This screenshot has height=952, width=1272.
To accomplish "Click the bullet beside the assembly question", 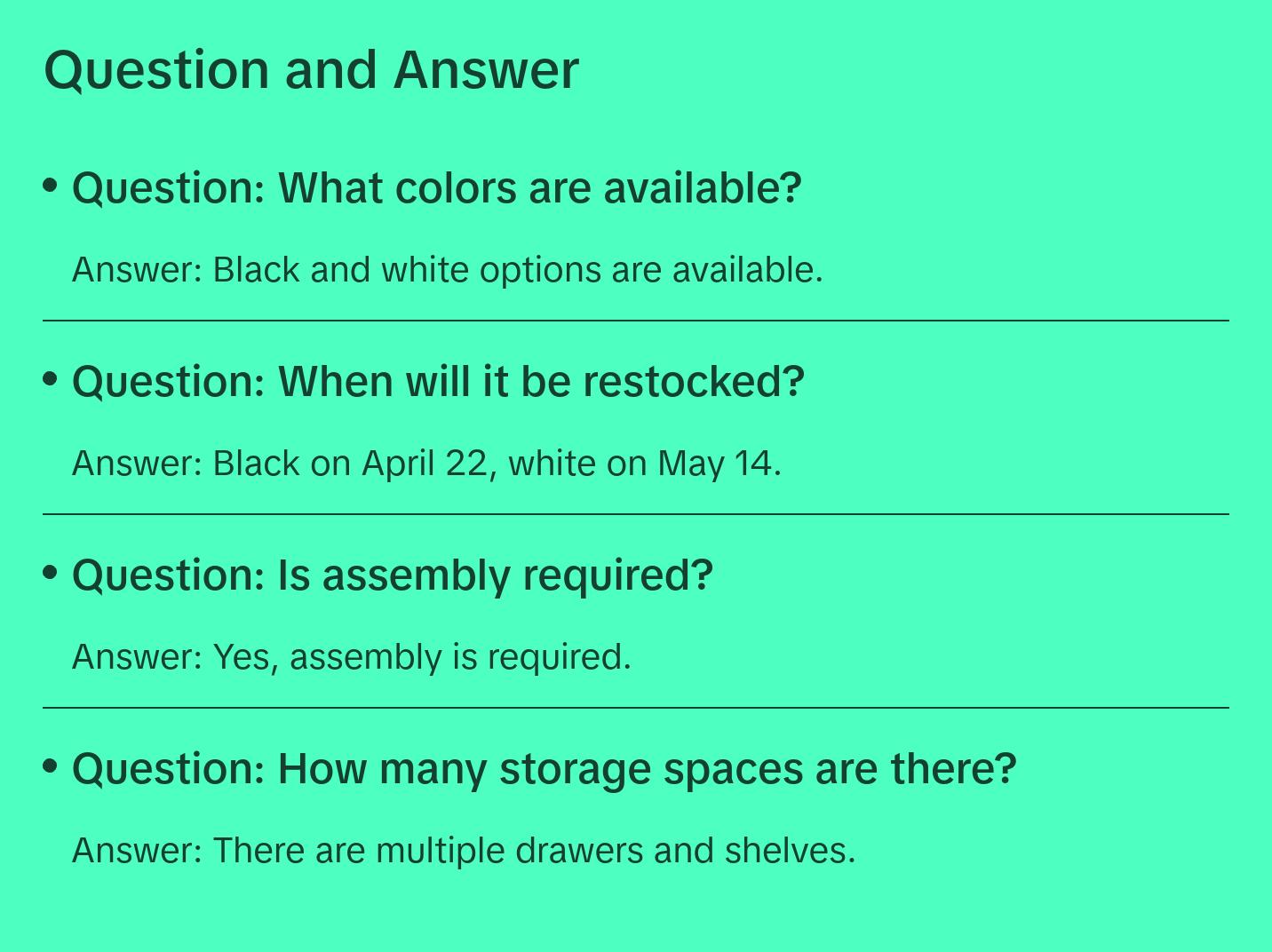I will tap(51, 573).
